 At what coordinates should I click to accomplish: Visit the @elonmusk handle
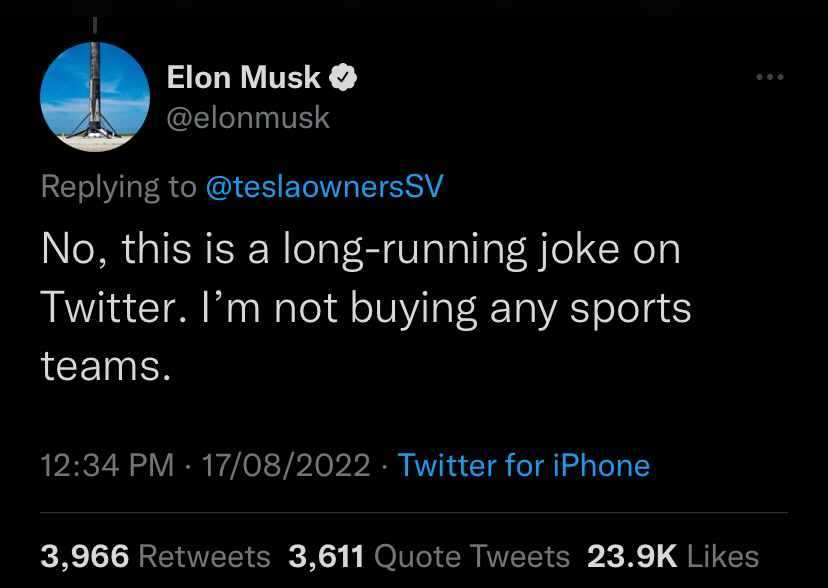[x=248, y=118]
